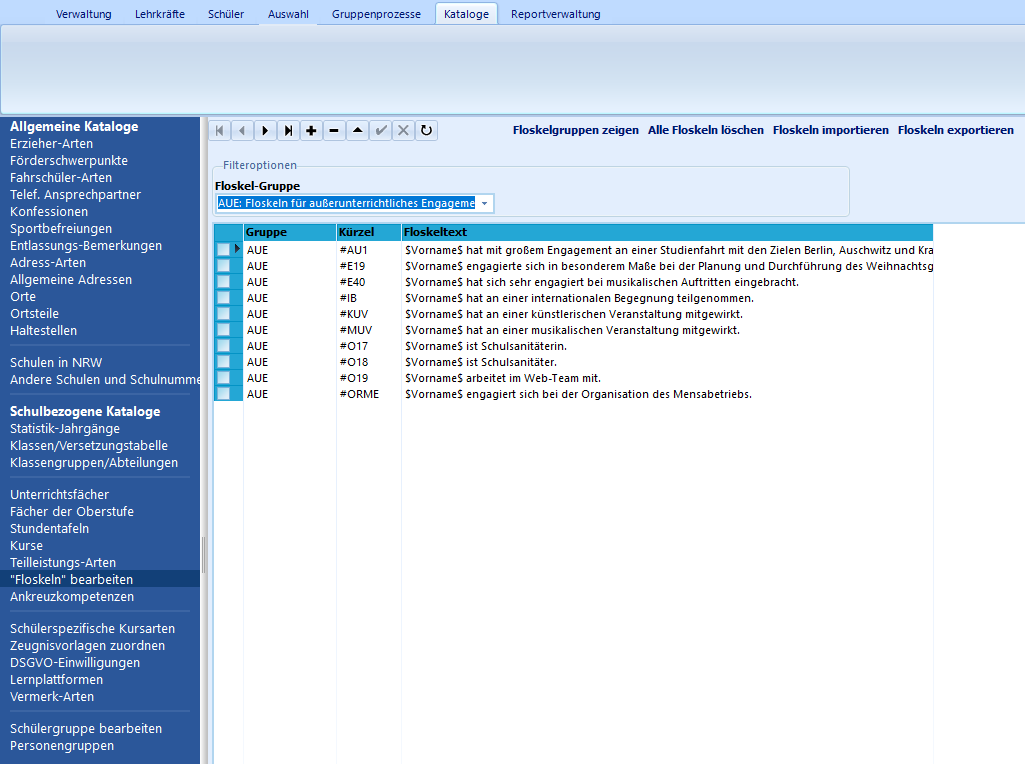1025x764 pixels.
Task: Go to next record arrow icon
Action: click(x=265, y=131)
